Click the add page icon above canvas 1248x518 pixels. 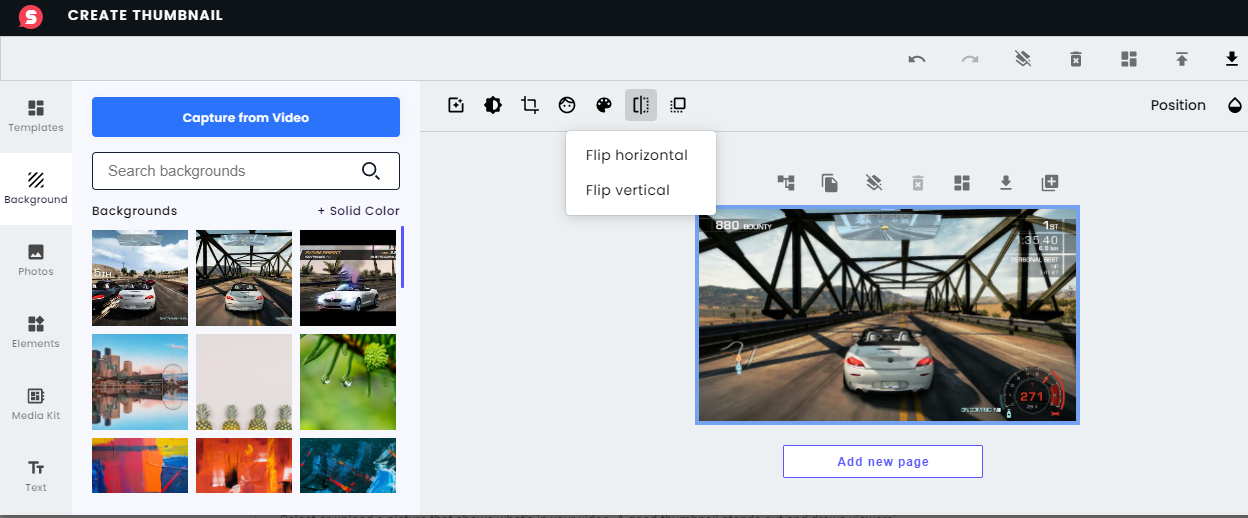(1050, 182)
